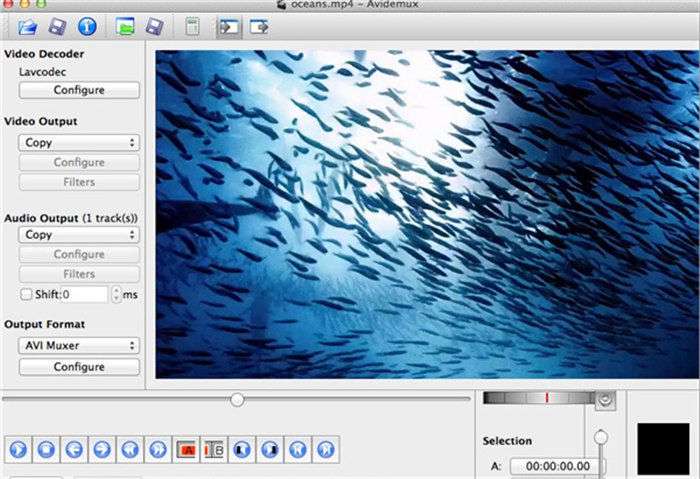This screenshot has height=479, width=700.
Task: Go to previous frame with left arrow
Action: (x=74, y=449)
